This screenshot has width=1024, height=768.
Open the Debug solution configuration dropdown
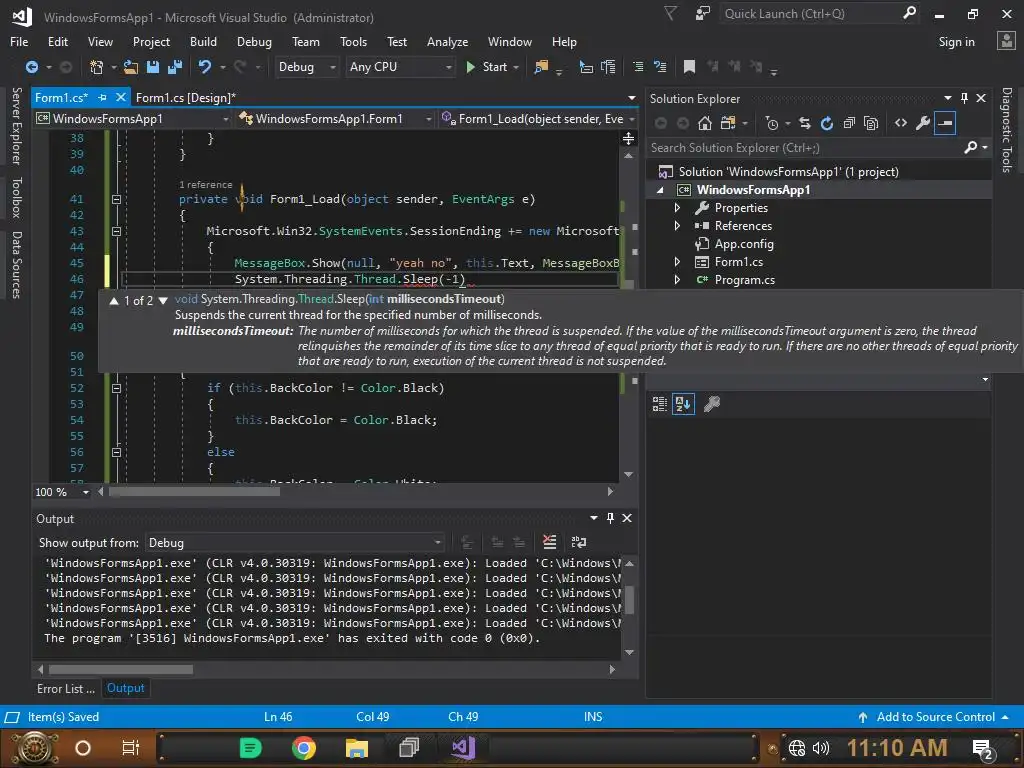pos(306,67)
